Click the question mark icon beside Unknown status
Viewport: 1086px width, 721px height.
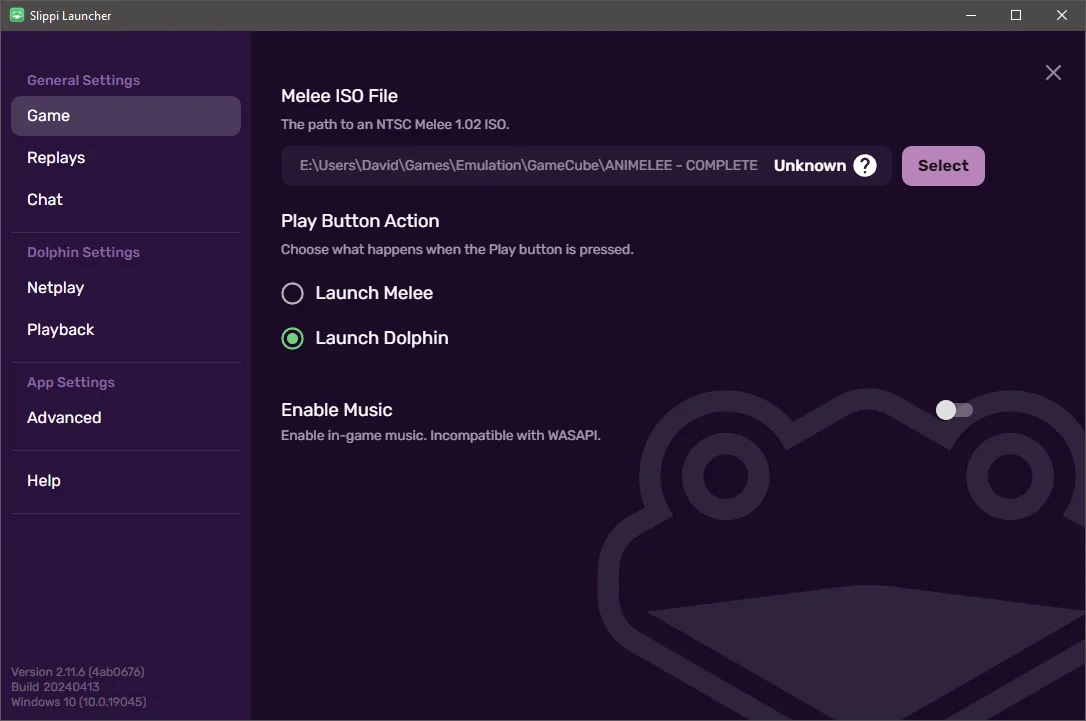(x=864, y=165)
